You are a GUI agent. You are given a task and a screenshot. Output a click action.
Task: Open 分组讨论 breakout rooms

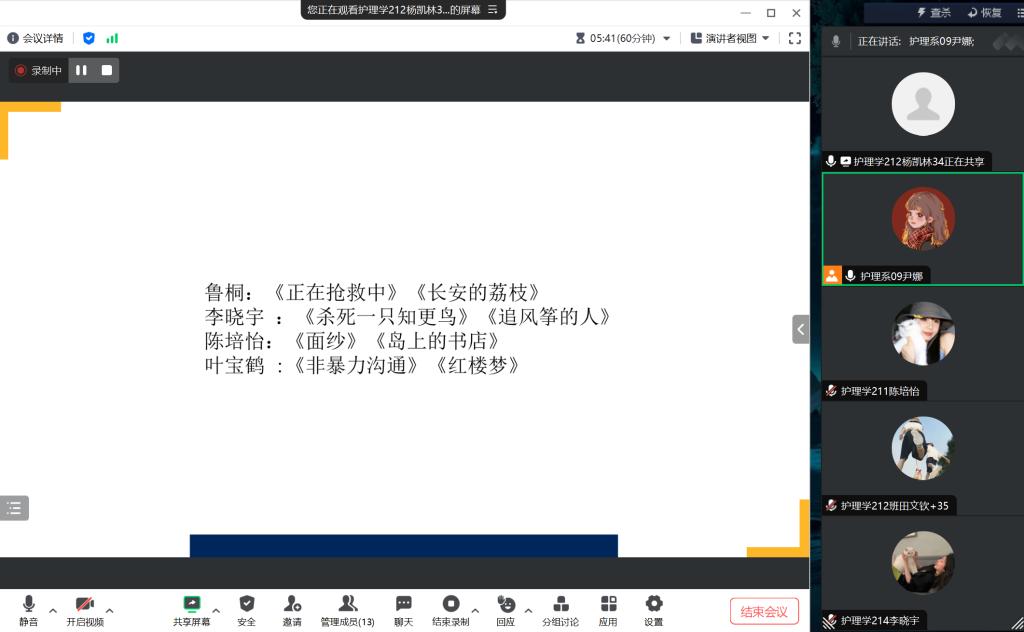(560, 609)
